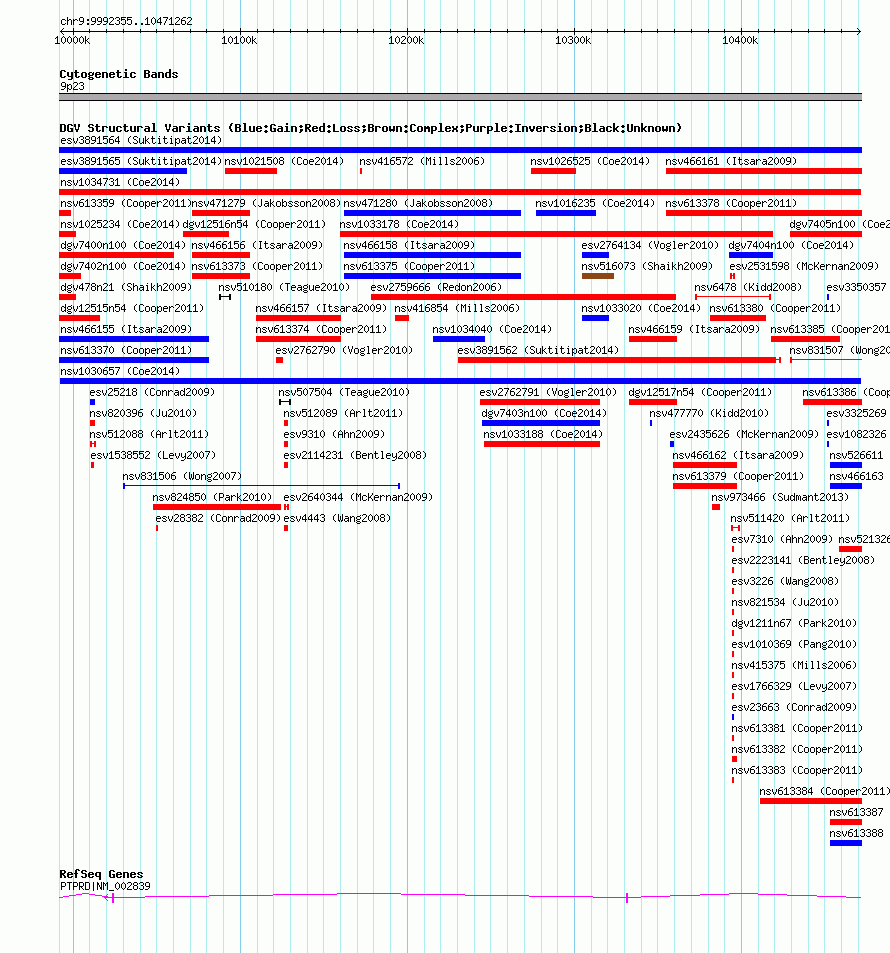Click the 10200k ruler position label
The height and width of the screenshot is (953, 890).
pyautogui.click(x=406, y=40)
